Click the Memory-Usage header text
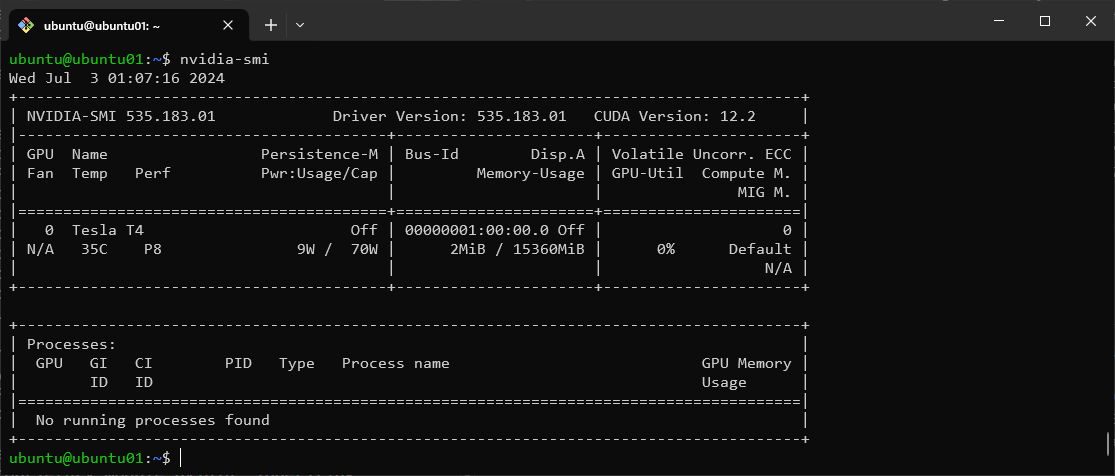Viewport: 1115px width, 476px height. [530, 173]
